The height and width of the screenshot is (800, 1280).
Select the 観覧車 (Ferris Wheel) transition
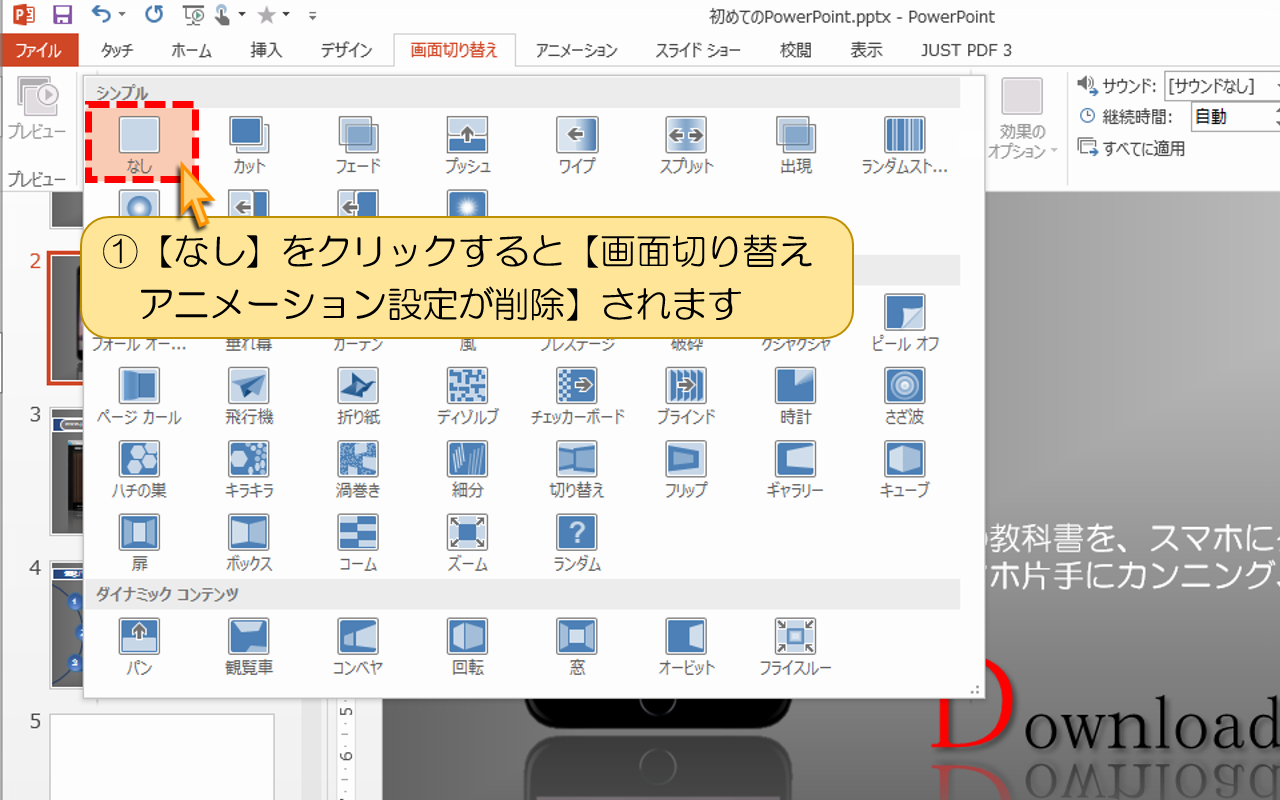pyautogui.click(x=249, y=646)
